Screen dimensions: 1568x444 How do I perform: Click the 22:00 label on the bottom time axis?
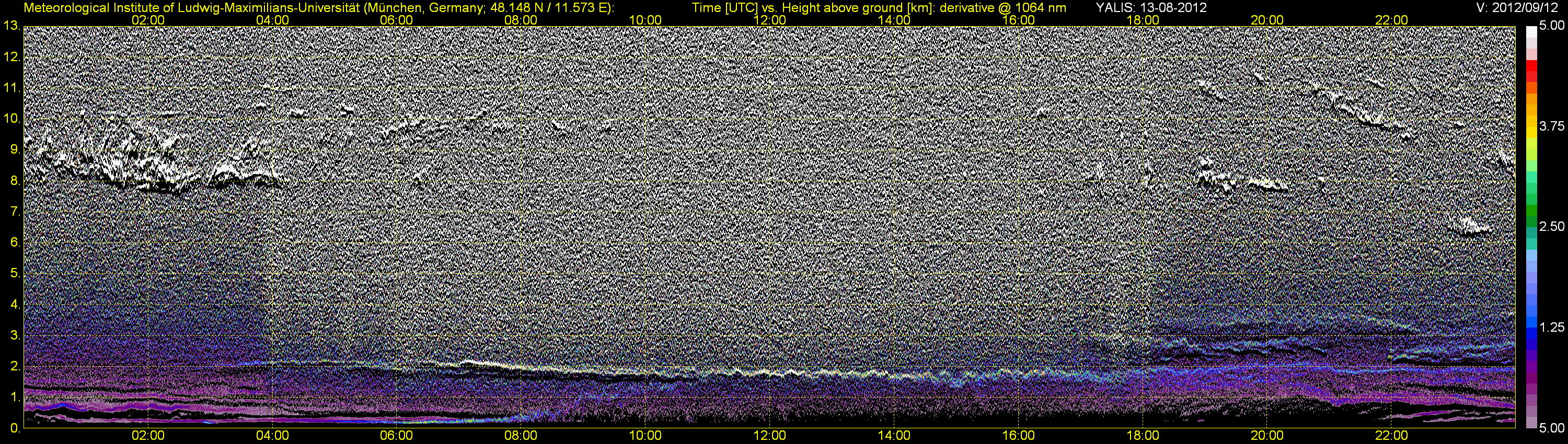point(1391,436)
